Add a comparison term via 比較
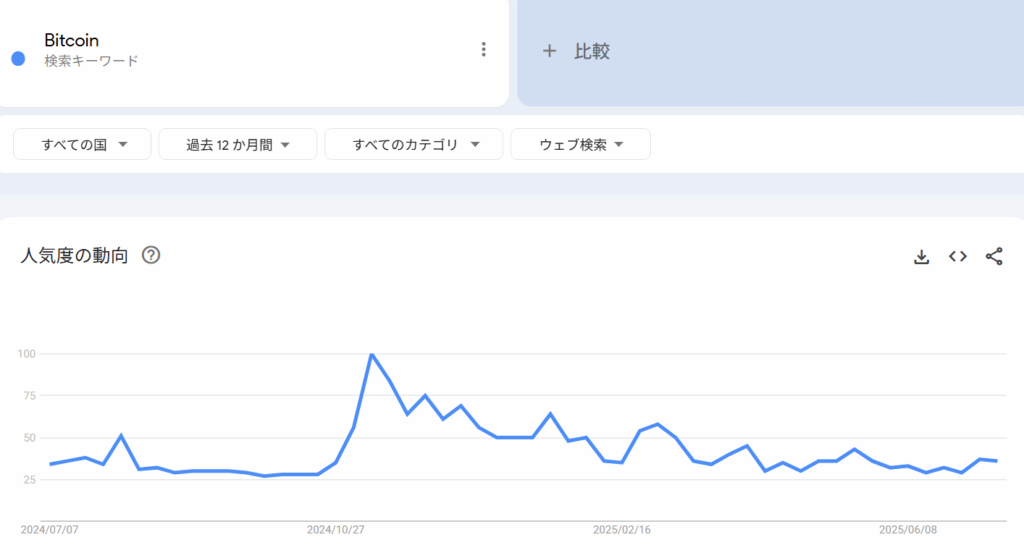This screenshot has width=1024, height=553. coord(592,51)
